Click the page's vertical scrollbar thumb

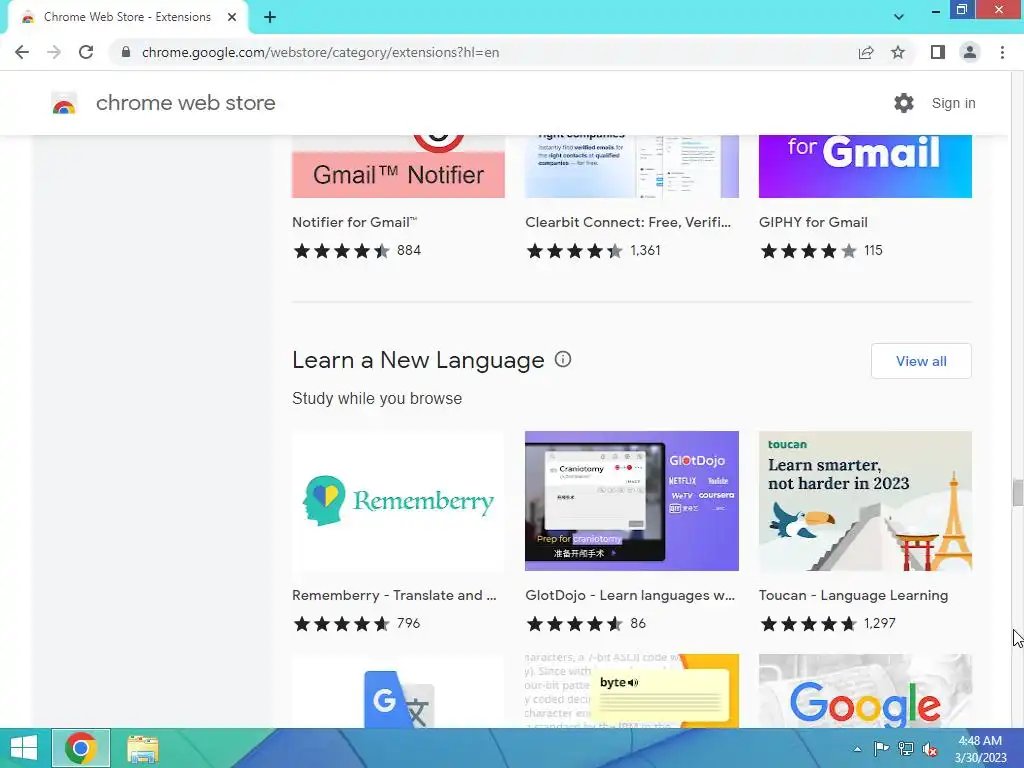click(1017, 492)
